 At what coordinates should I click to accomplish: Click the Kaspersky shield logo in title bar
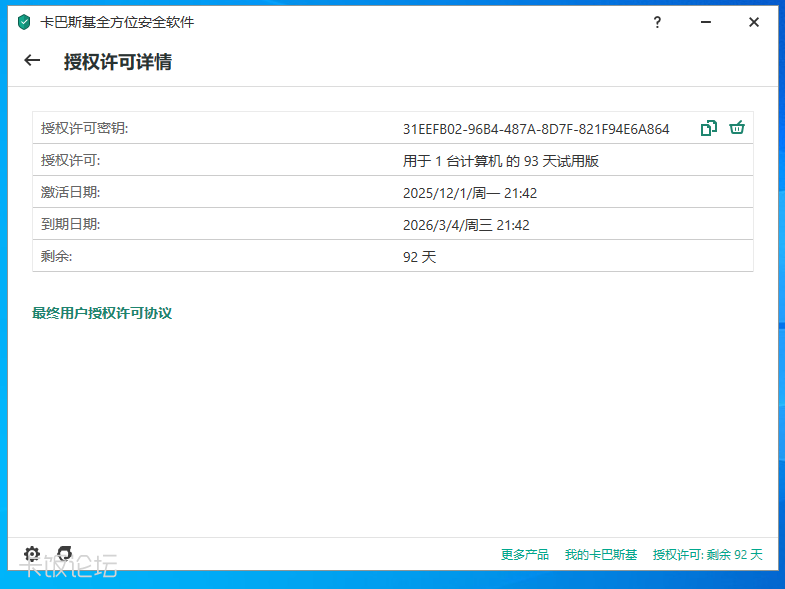24,22
